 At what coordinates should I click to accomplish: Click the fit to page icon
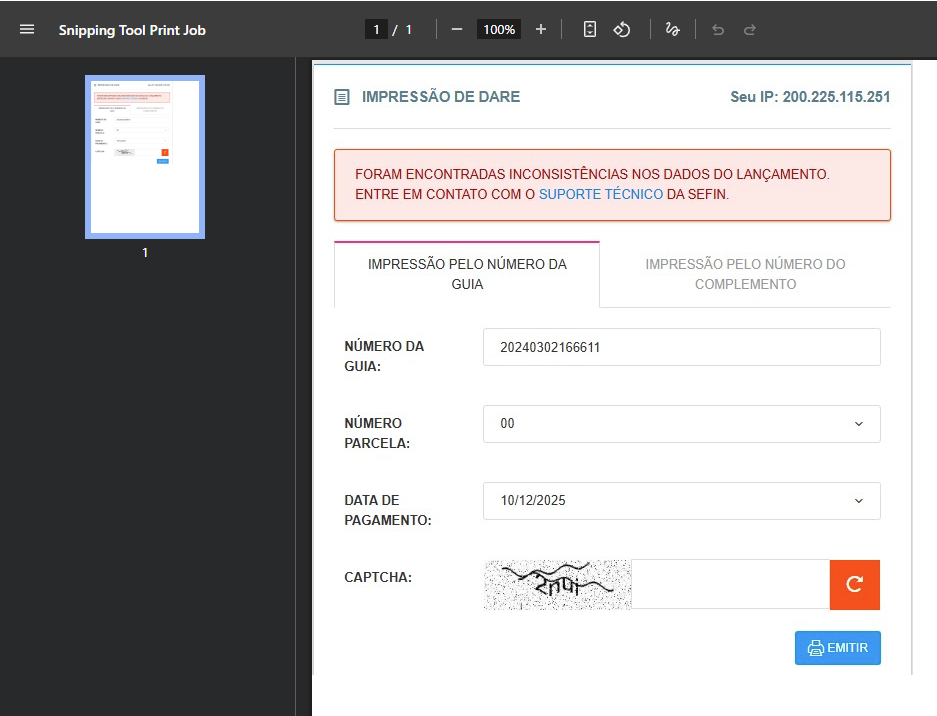[590, 29]
